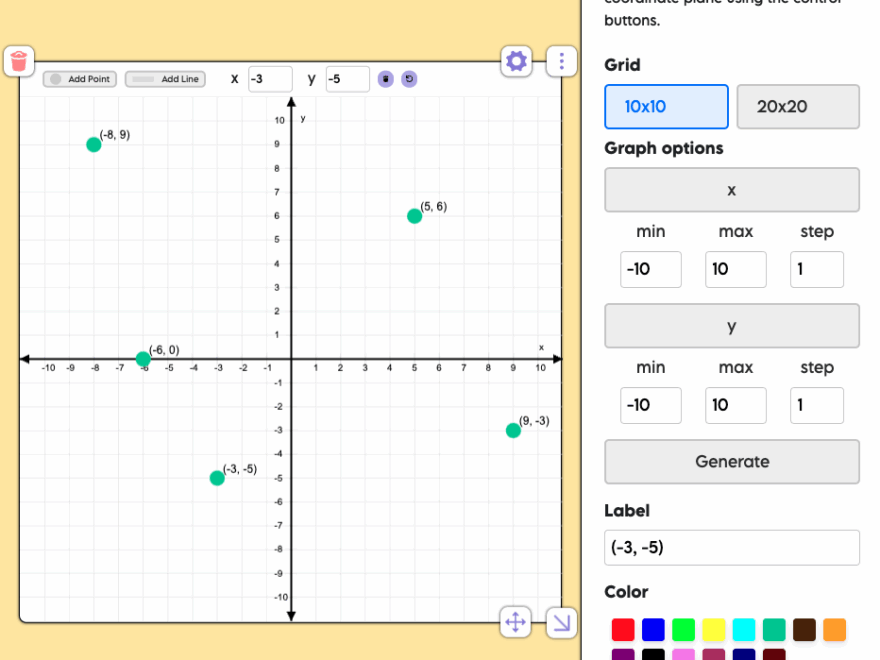880x660 pixels.
Task: Click the diagonal resize icon at bottom right
Action: tap(562, 622)
